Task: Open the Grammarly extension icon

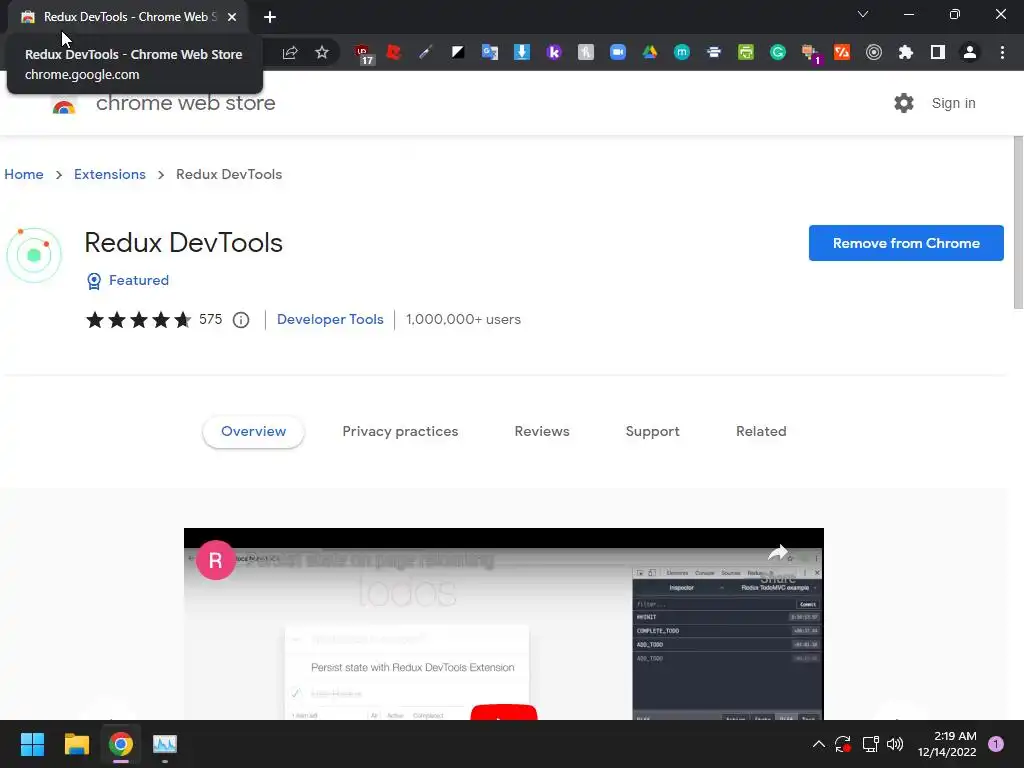Action: click(778, 52)
